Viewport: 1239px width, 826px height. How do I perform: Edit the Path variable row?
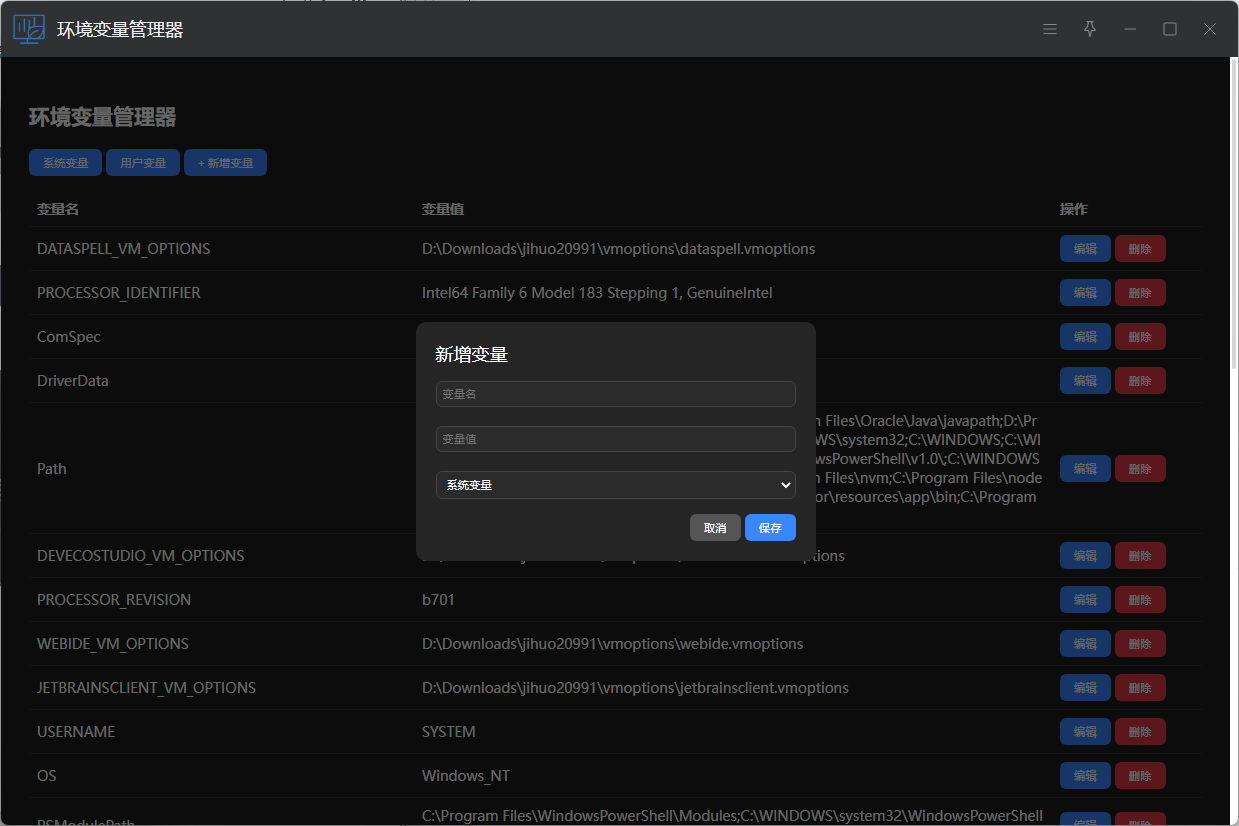[x=1085, y=469]
